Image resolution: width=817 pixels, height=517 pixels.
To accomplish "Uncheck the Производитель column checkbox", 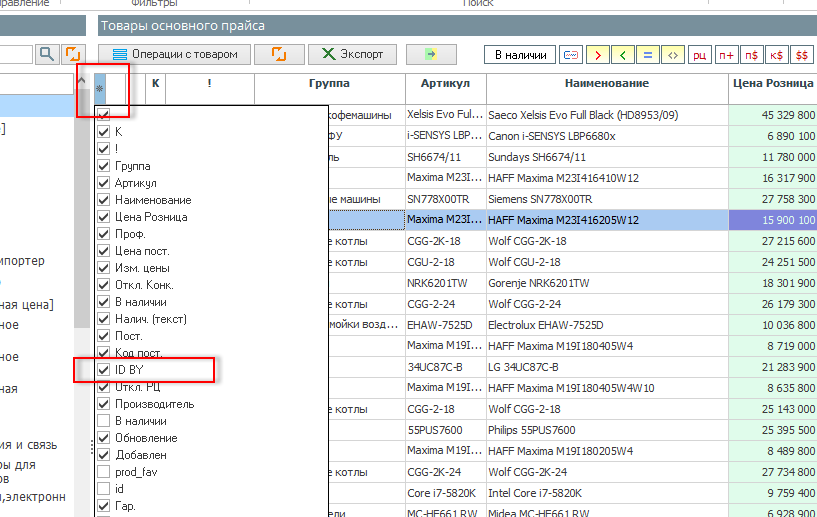I will point(104,404).
